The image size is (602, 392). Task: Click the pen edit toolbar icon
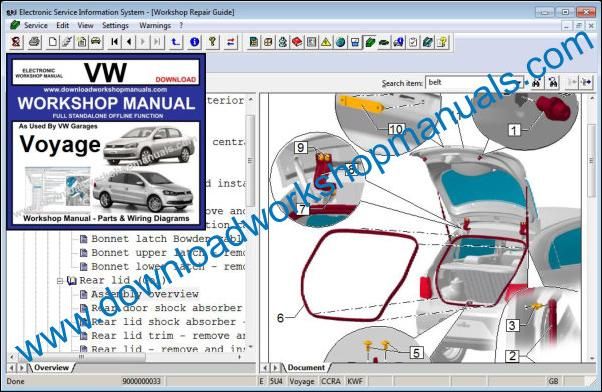[67, 41]
